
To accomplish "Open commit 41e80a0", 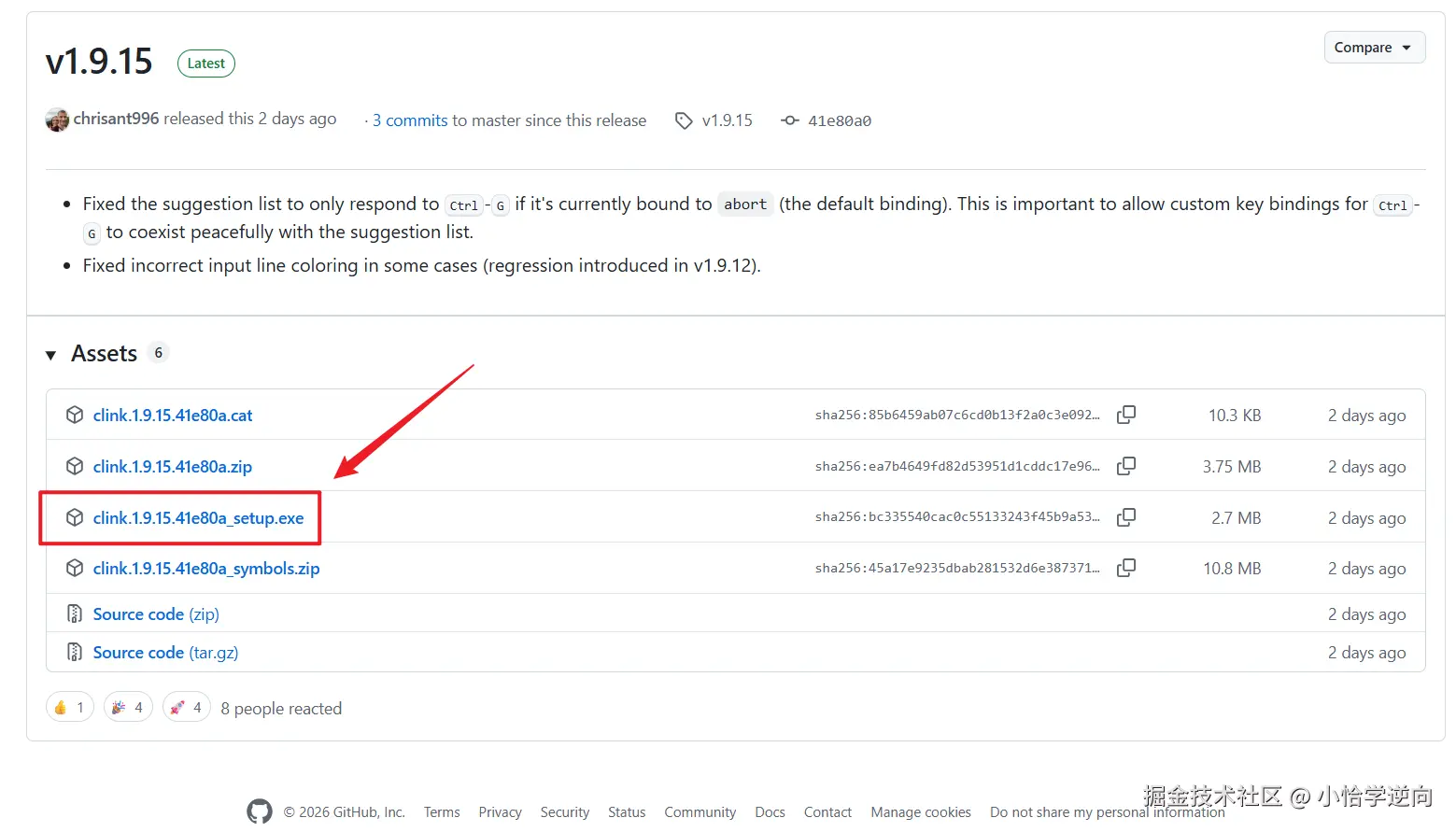I will (840, 120).
